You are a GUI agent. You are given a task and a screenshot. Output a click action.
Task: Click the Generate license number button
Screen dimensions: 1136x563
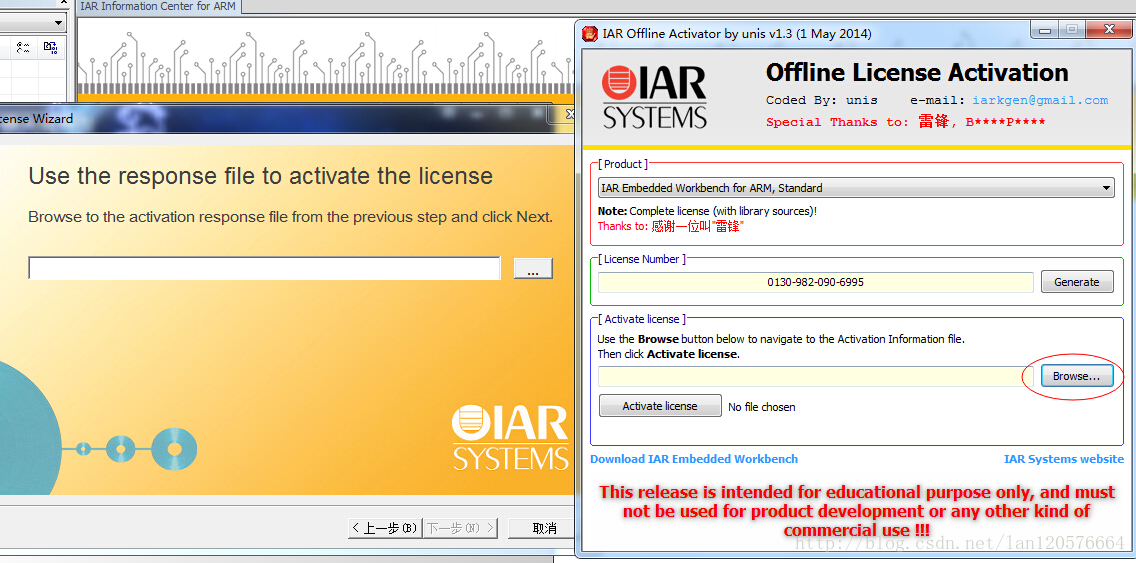(x=1077, y=282)
